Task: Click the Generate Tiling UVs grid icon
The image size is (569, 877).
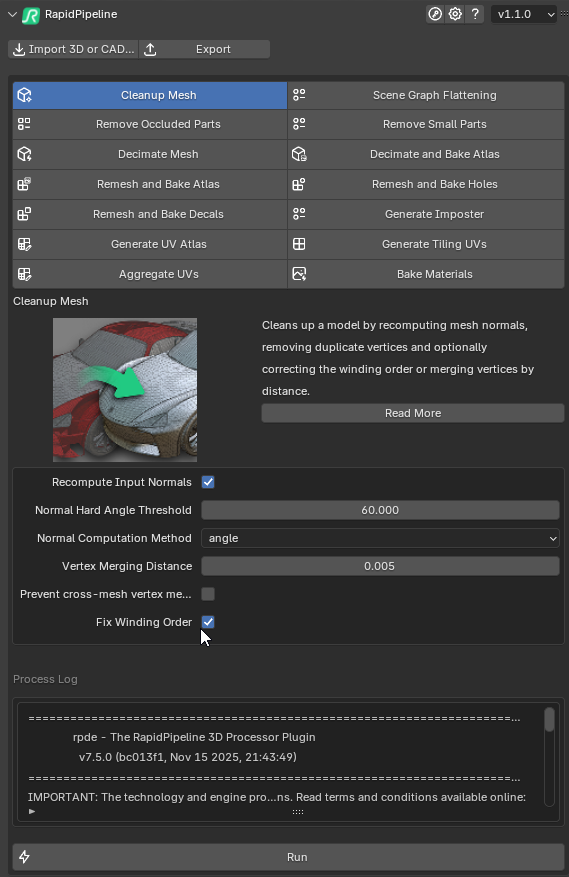Action: point(299,244)
